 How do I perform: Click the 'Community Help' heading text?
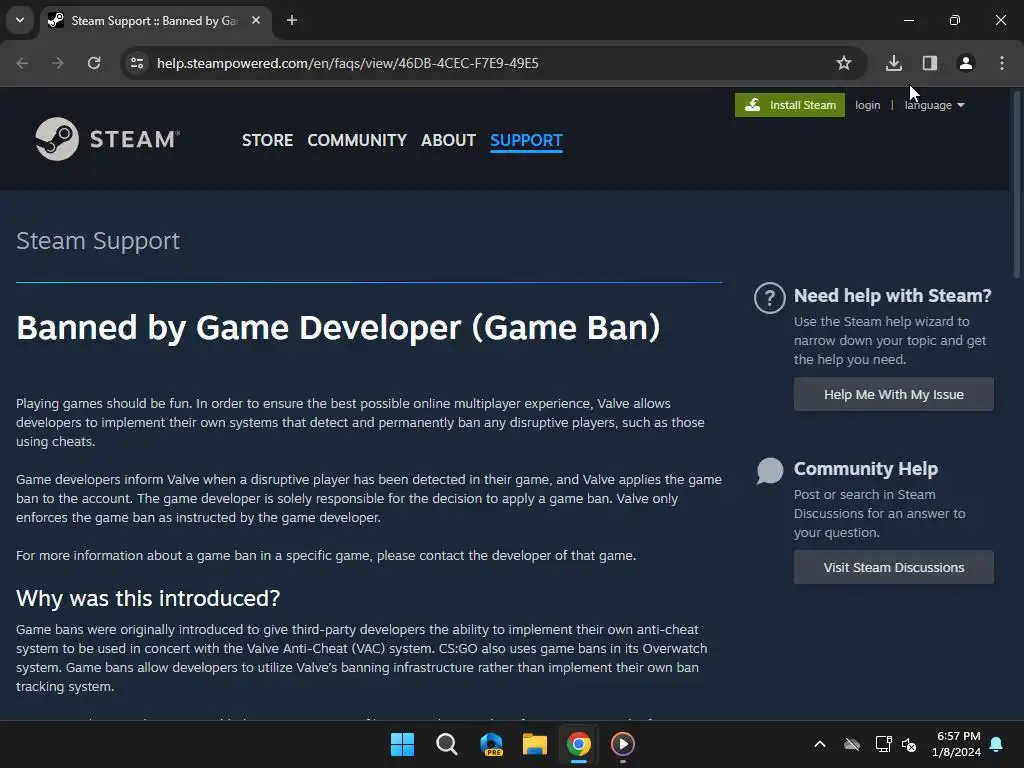[x=866, y=469]
